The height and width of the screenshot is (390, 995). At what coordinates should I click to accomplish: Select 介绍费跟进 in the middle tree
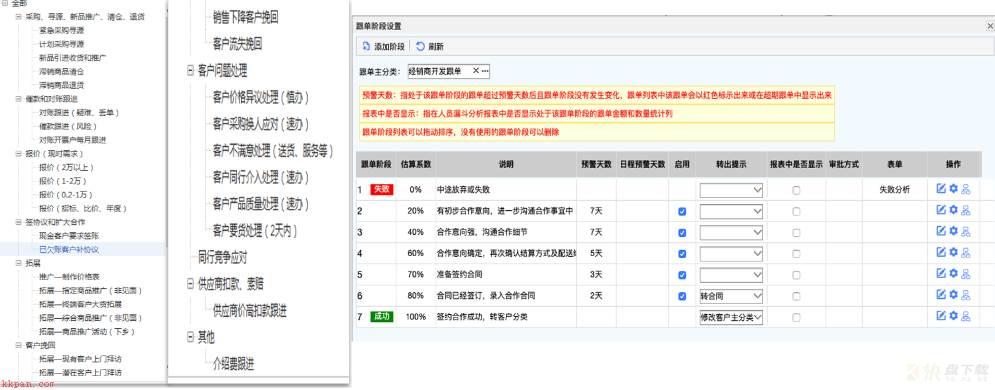pos(234,364)
